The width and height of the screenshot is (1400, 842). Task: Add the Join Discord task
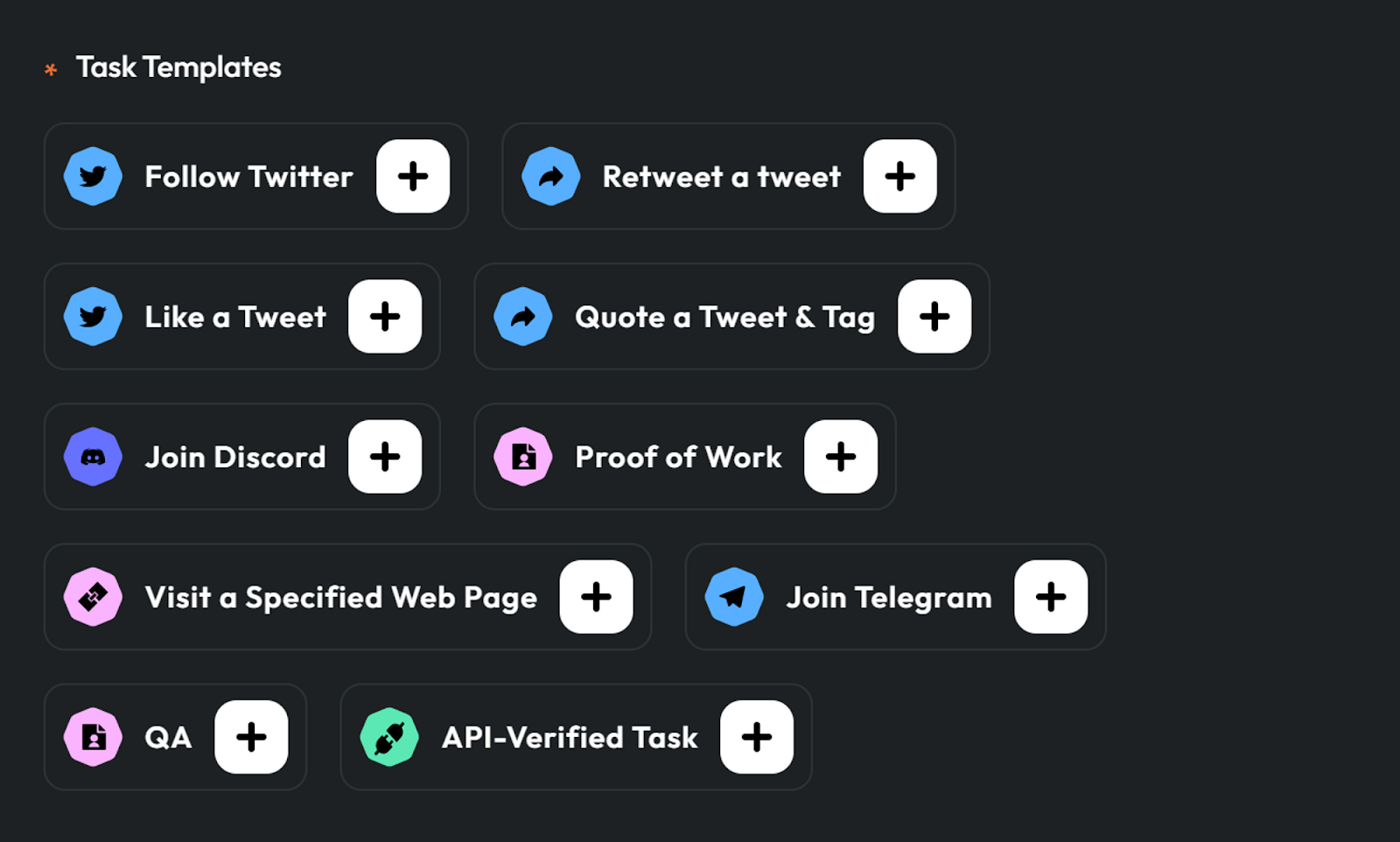(x=385, y=456)
